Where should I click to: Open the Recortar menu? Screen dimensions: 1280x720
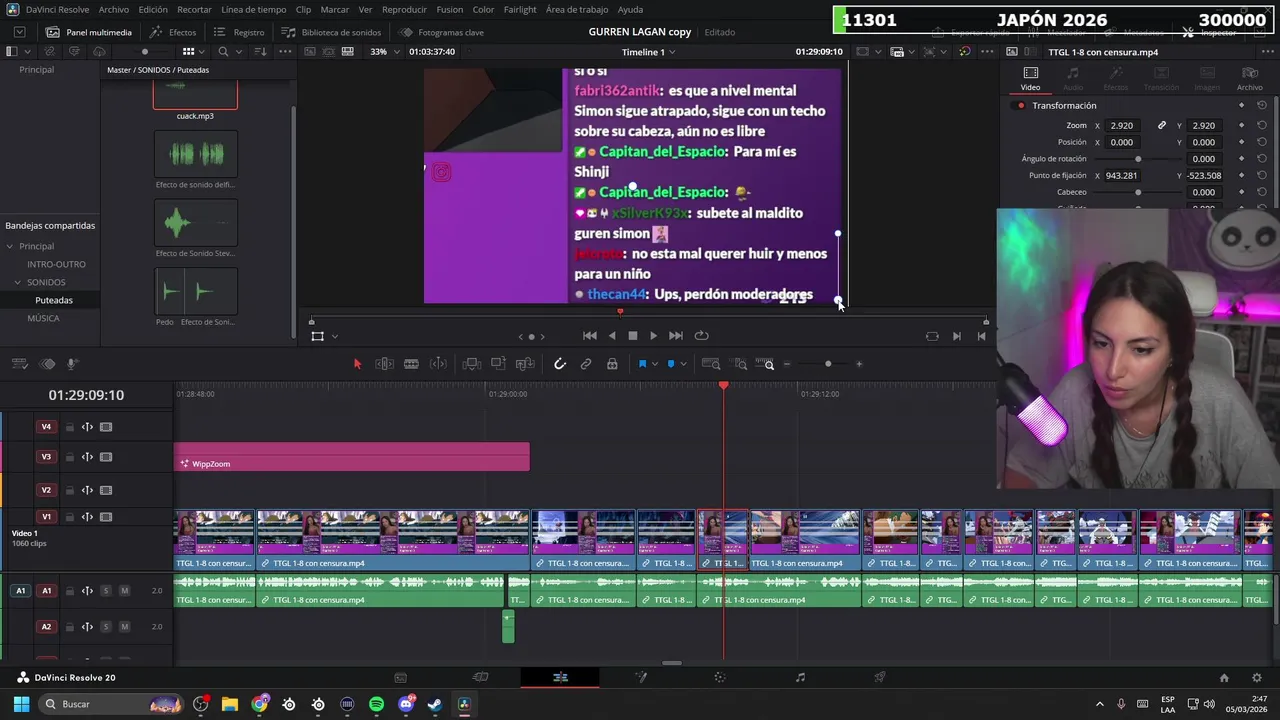194,9
